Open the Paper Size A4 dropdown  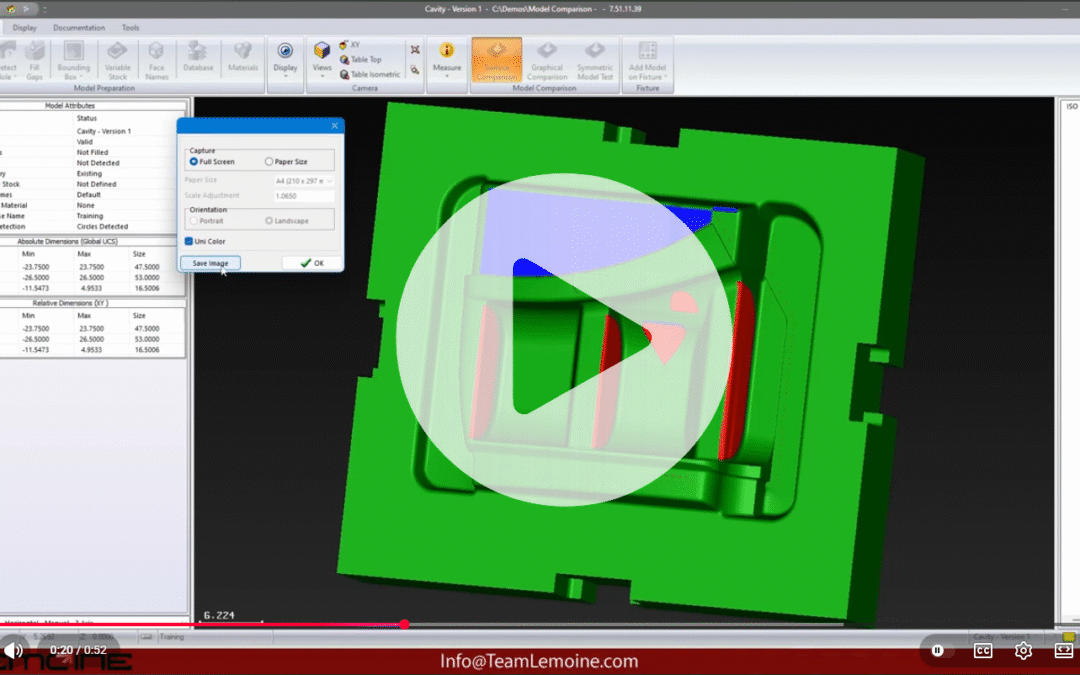(x=305, y=181)
